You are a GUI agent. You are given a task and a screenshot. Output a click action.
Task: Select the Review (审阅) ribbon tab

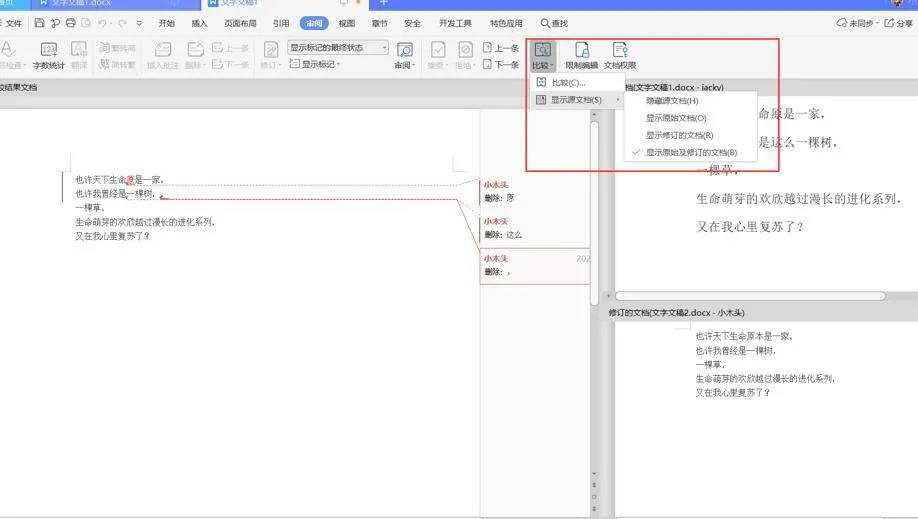coord(314,23)
